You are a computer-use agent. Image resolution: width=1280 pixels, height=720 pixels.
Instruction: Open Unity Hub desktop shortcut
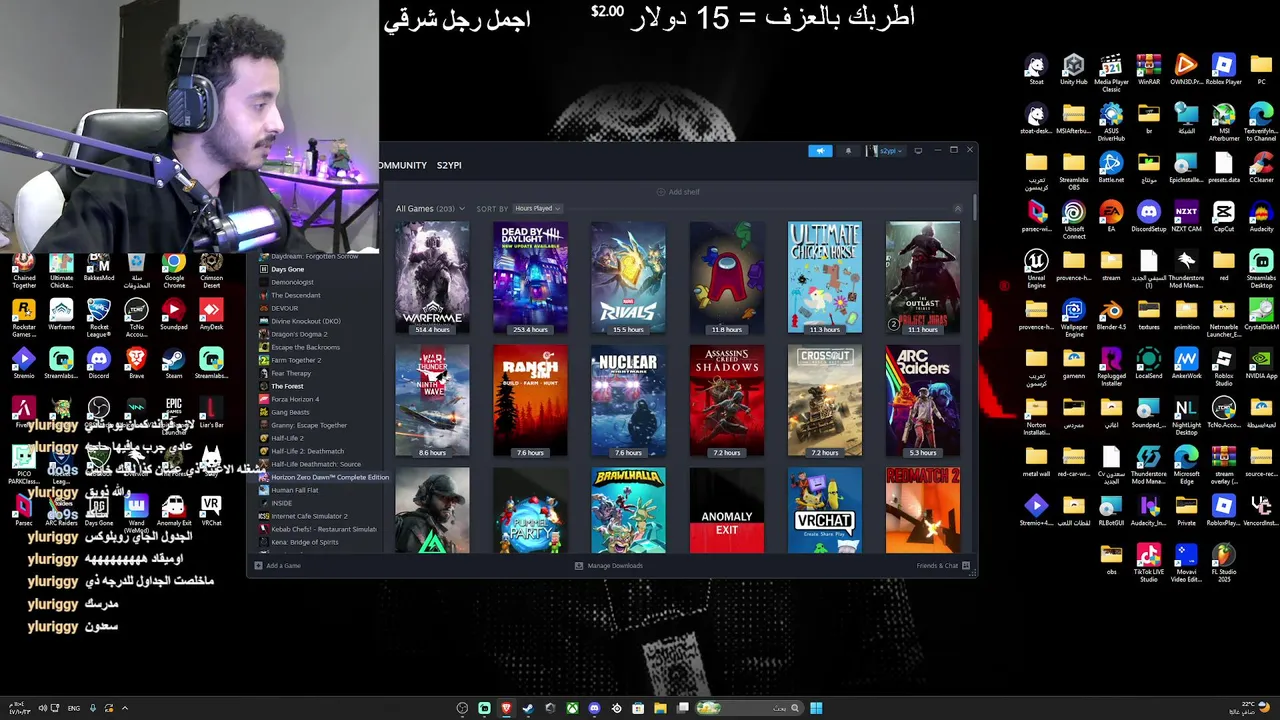1073,70
